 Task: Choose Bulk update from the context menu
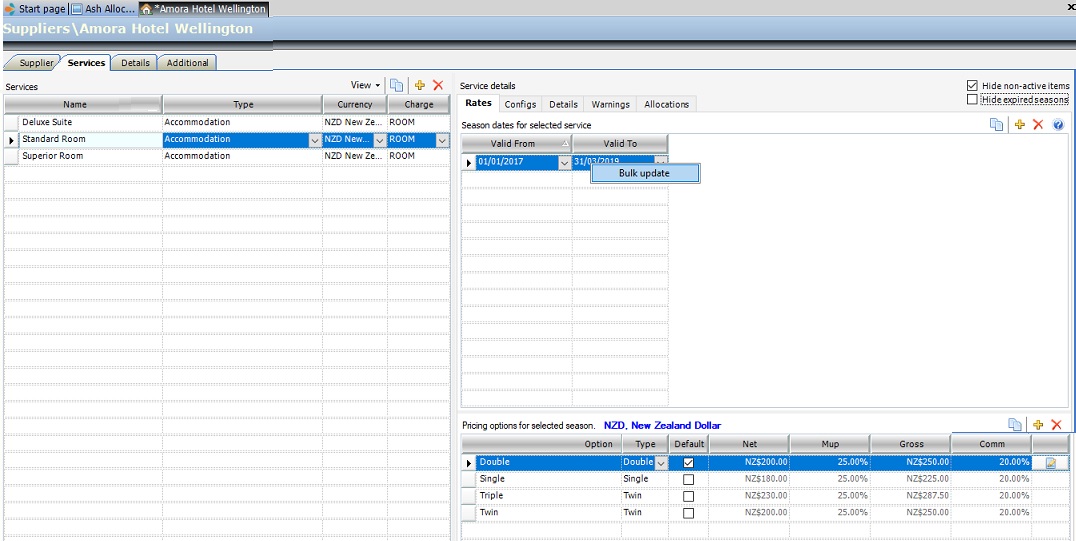pyautogui.click(x=645, y=173)
